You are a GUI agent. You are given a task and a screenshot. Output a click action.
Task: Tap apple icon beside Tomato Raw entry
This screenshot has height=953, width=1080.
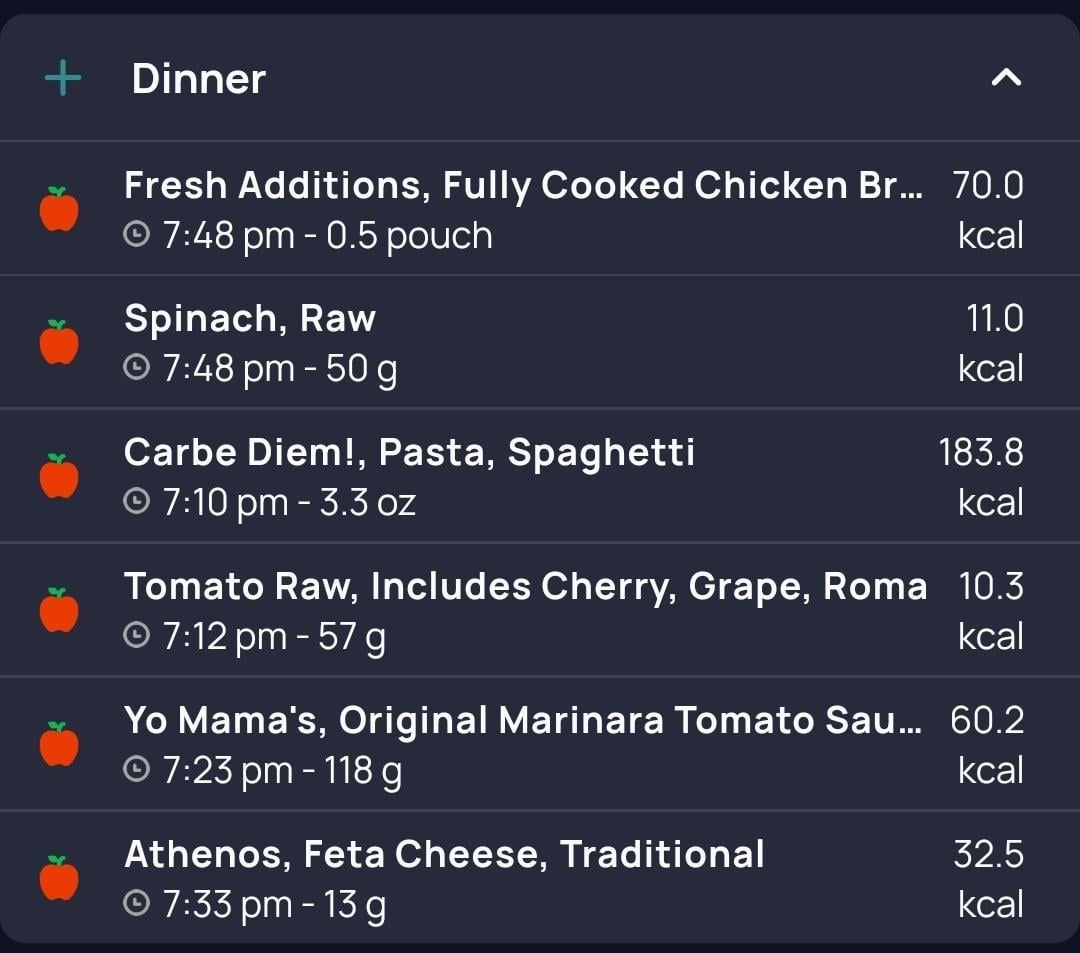(59, 610)
